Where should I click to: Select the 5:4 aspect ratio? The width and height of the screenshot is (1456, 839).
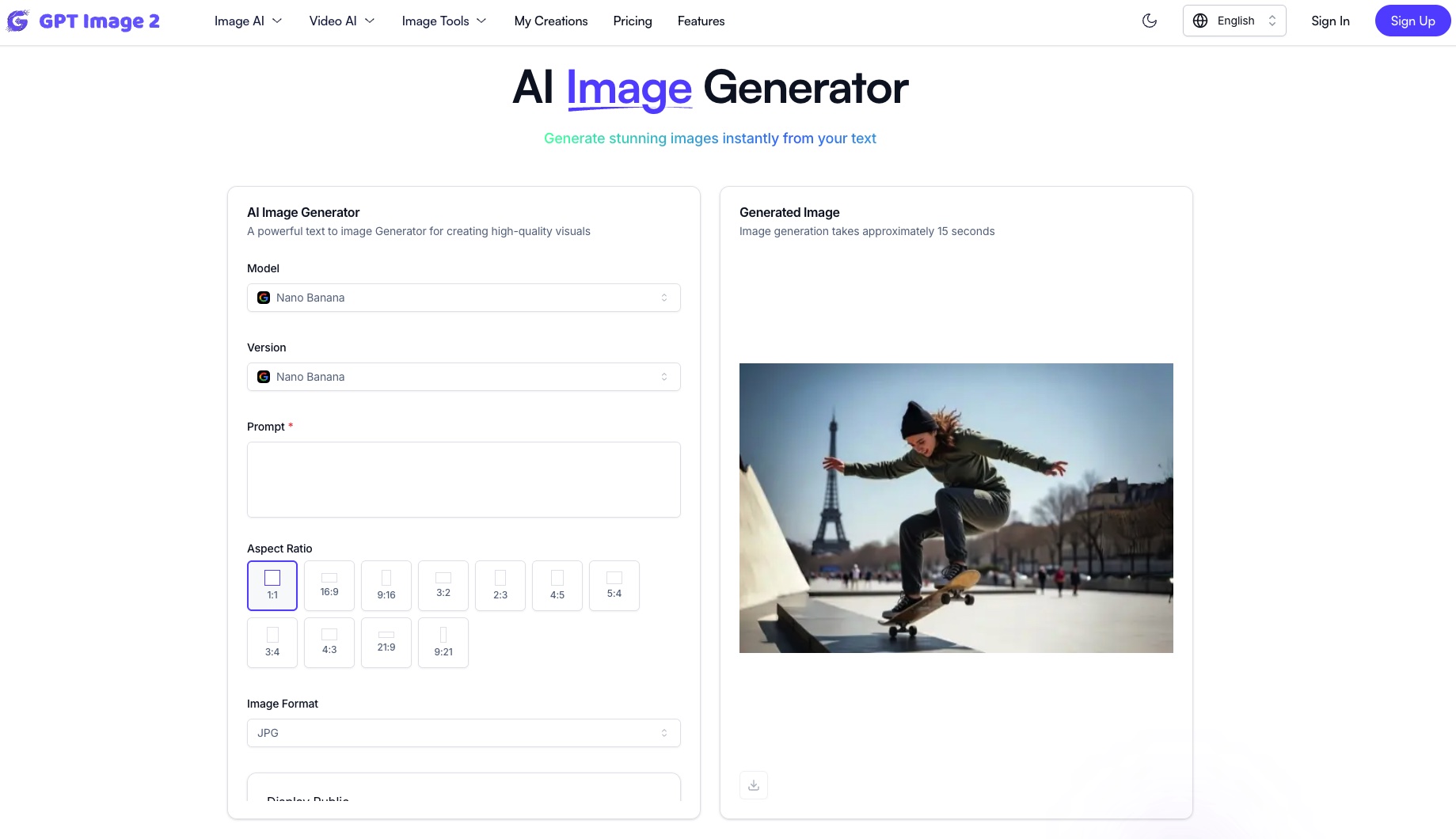point(614,586)
